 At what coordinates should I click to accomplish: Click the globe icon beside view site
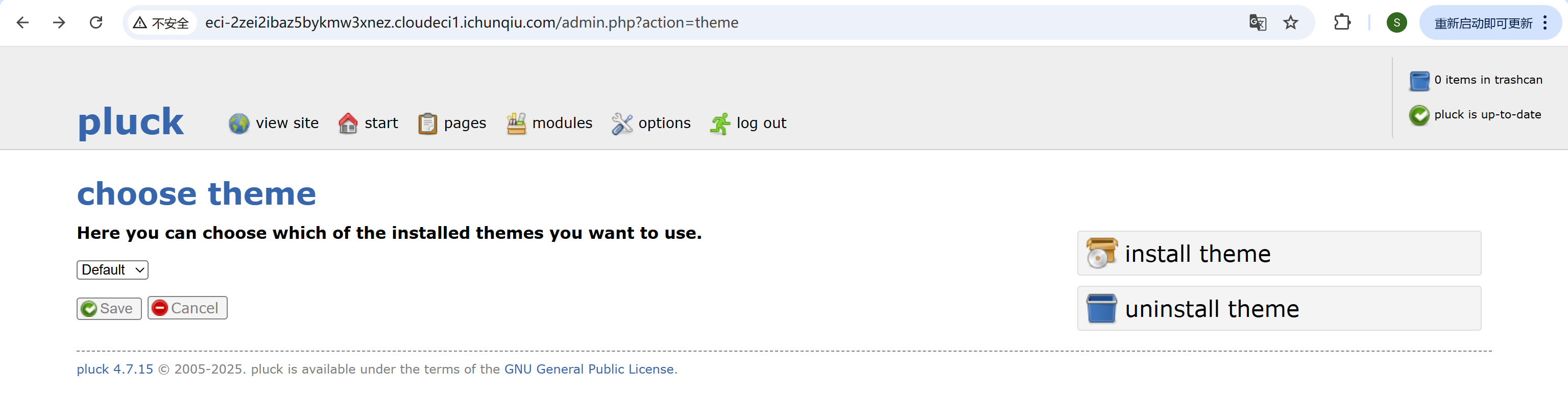[x=238, y=123]
